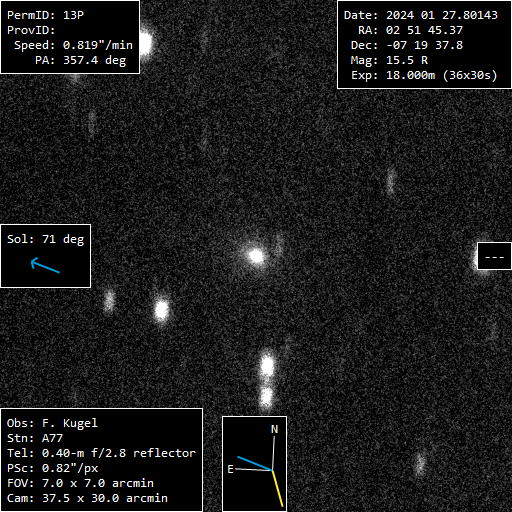Click the observer name F. Kugel

(x=70, y=423)
